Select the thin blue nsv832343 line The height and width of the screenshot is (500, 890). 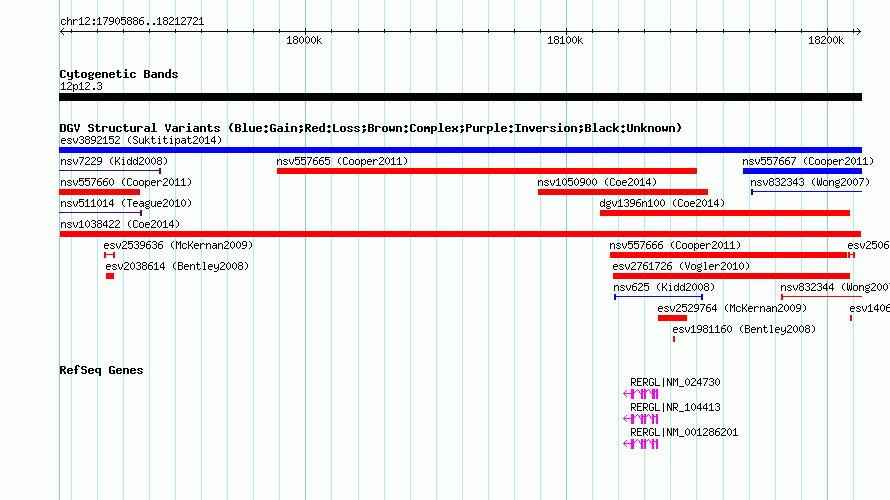pyautogui.click(x=807, y=192)
